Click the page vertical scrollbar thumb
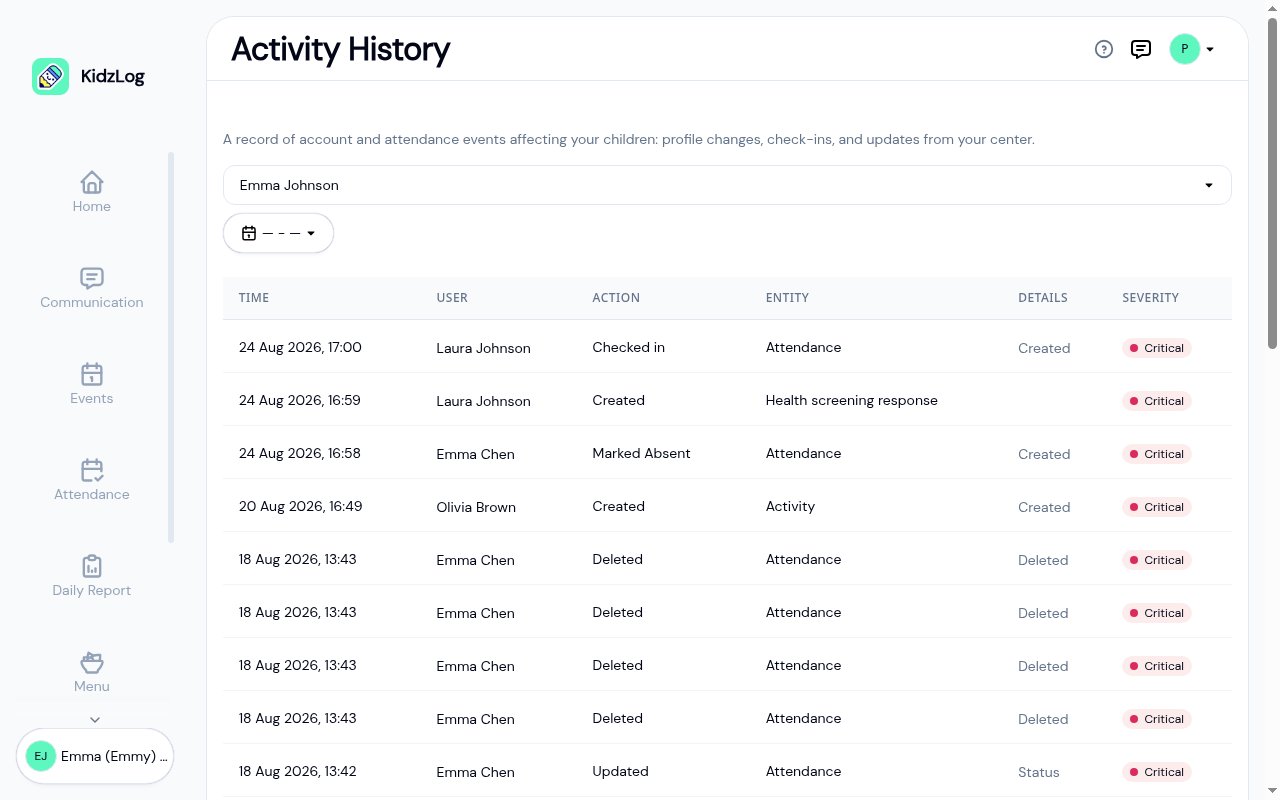 pyautogui.click(x=1272, y=182)
